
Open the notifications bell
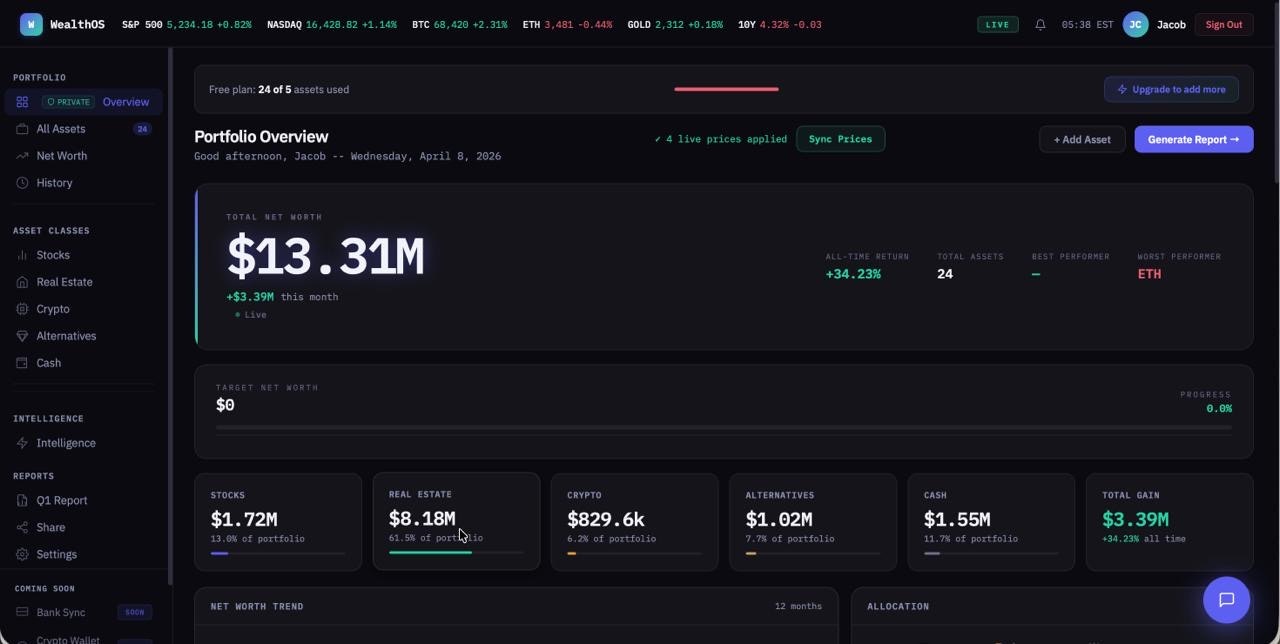[1040, 25]
